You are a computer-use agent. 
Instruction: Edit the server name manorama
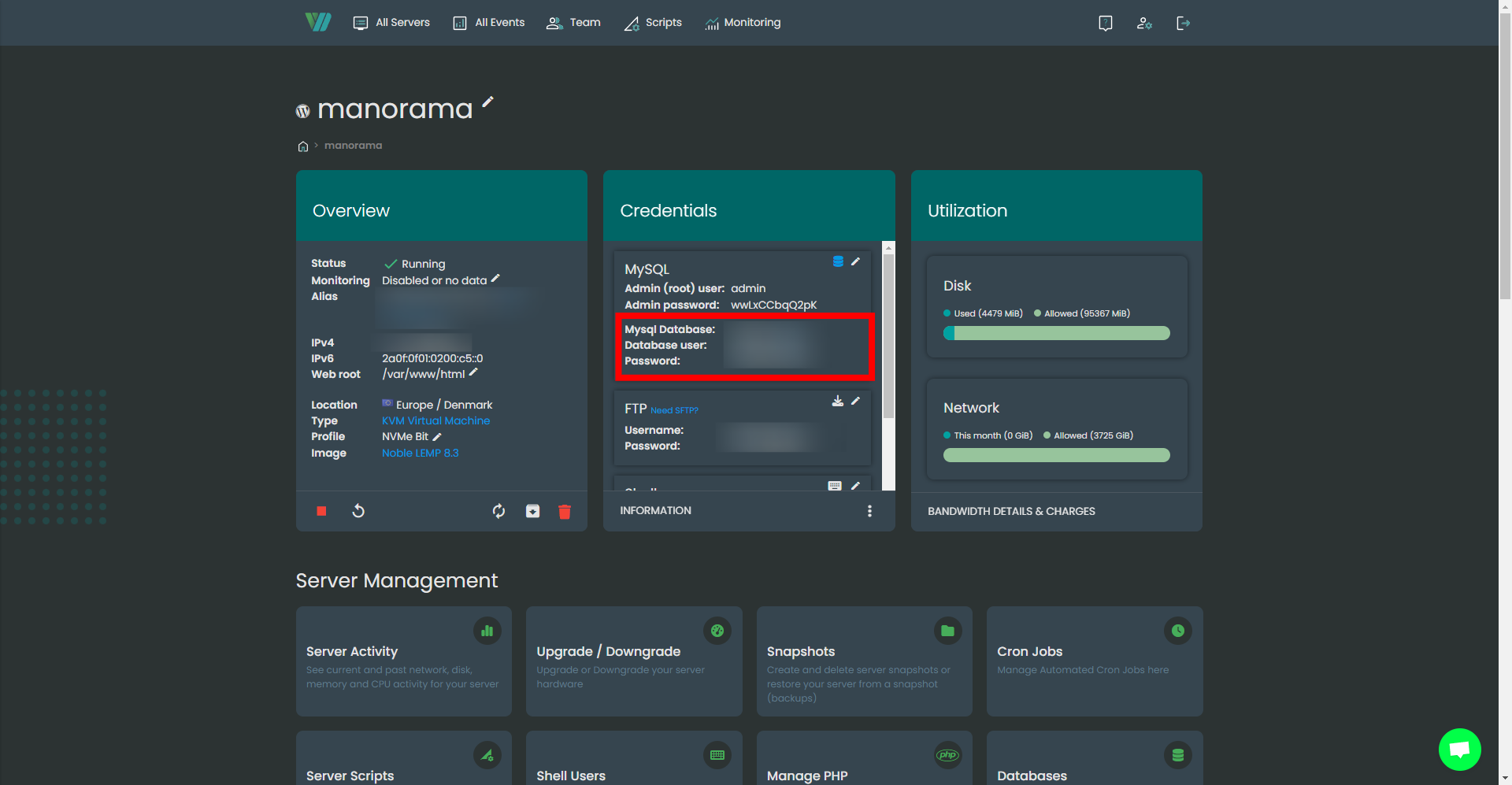[x=488, y=102]
